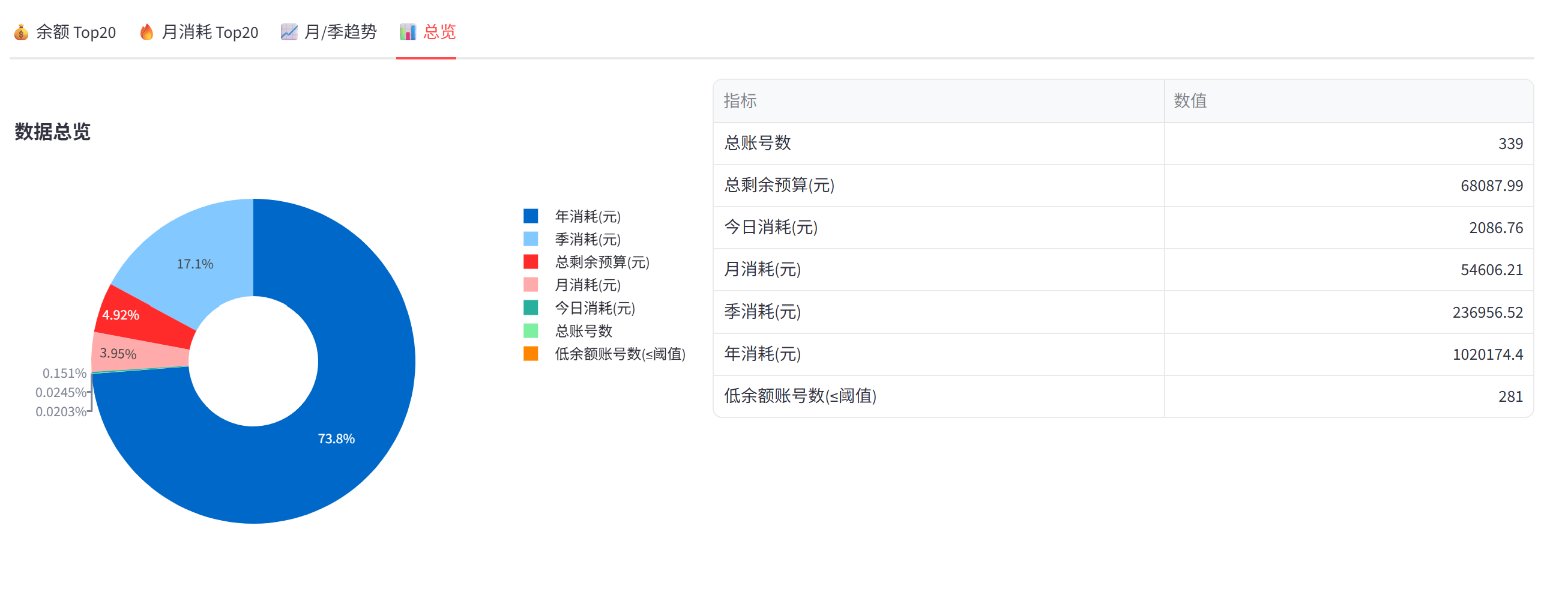Screen dimensions: 1568x609
Task: Click the 指标 column header
Action: (938, 100)
